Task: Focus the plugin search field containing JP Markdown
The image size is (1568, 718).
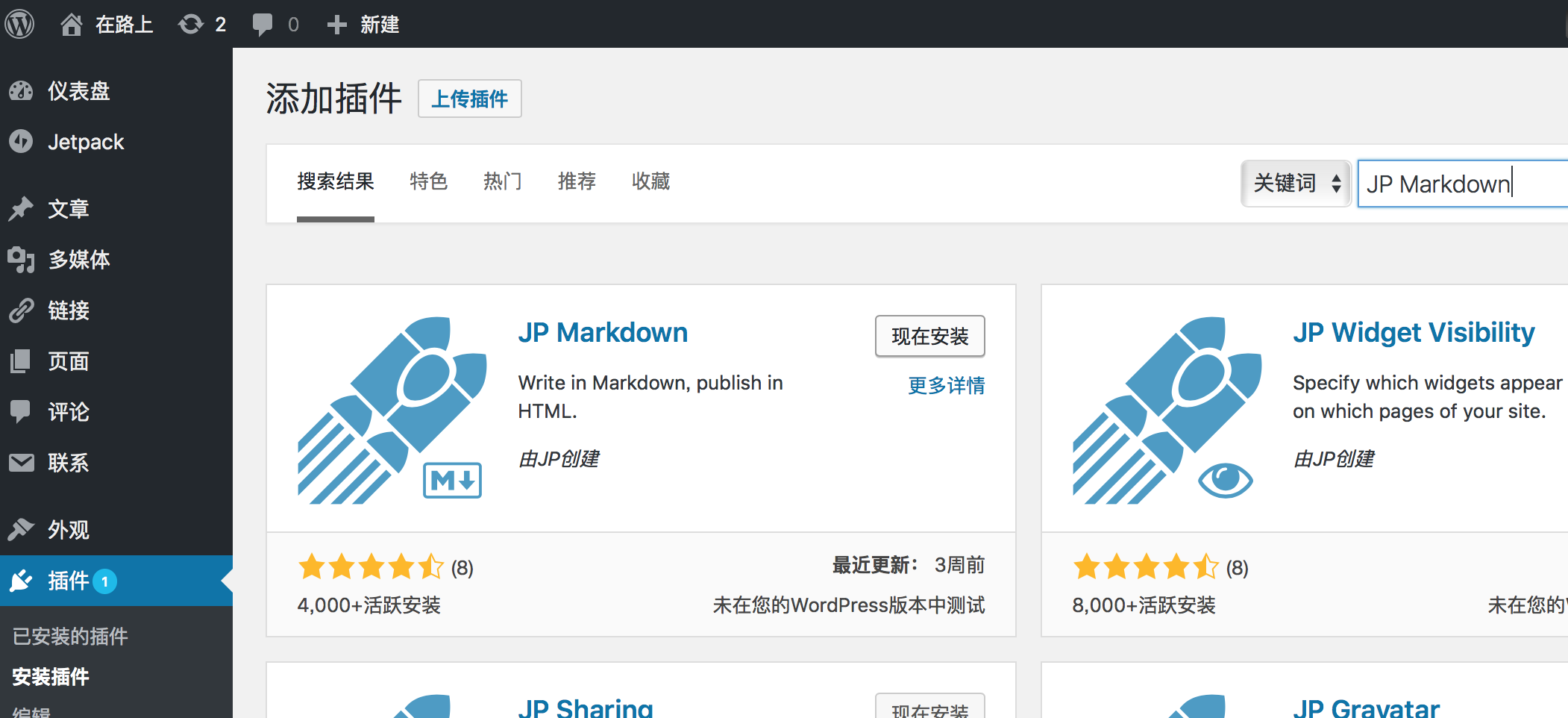Action: pos(1463,184)
